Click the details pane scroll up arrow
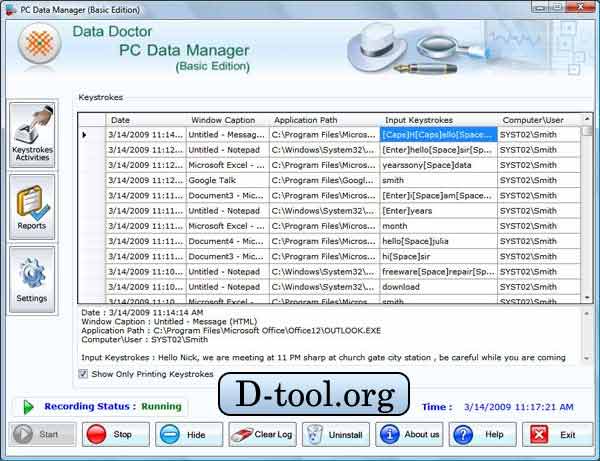The width and height of the screenshot is (600, 461). 586,313
